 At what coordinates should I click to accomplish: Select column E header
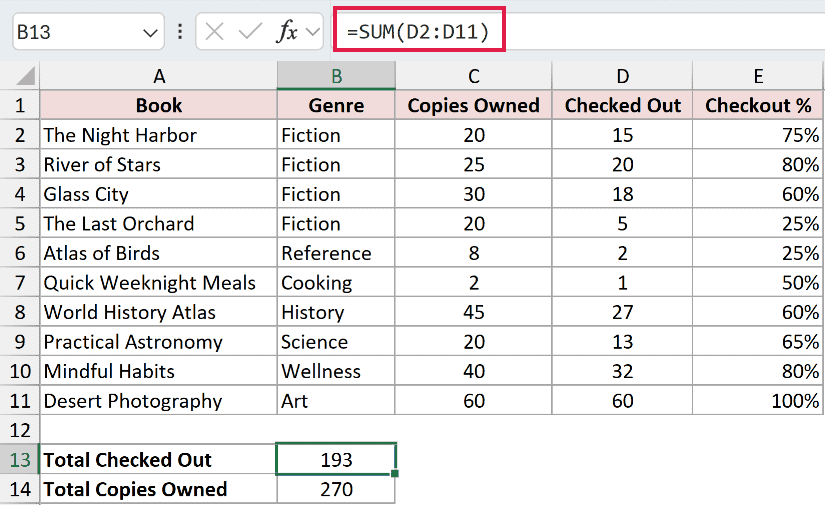click(758, 76)
